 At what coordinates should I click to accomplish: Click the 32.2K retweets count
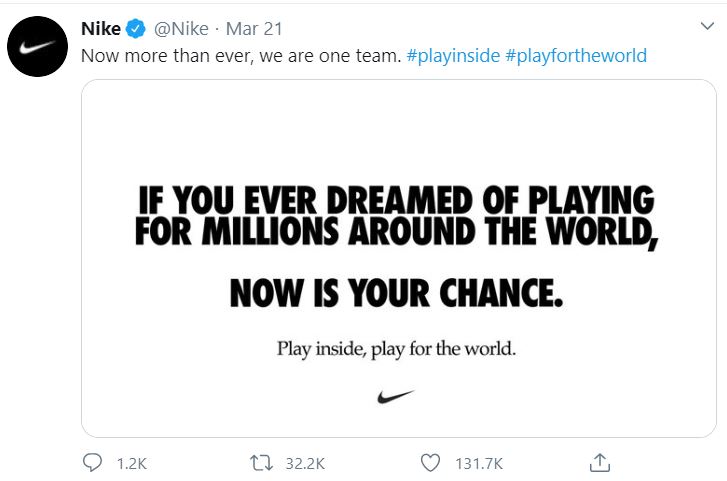click(x=305, y=463)
